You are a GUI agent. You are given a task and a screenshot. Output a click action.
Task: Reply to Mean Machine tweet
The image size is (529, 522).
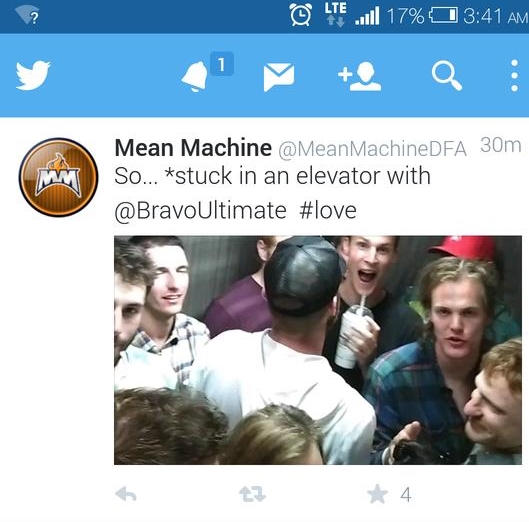(126, 494)
